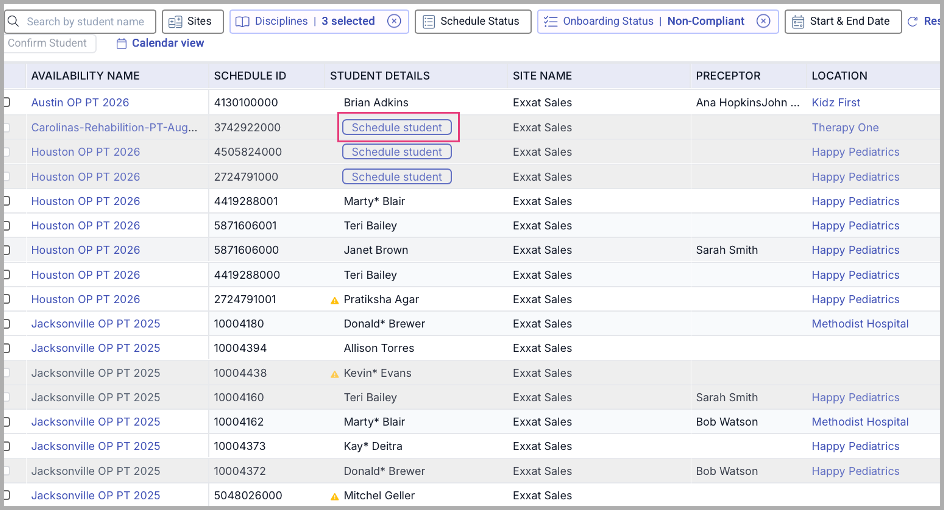Click warning icon next to Mitchel Geller
944x510 pixels.
pyautogui.click(x=335, y=496)
